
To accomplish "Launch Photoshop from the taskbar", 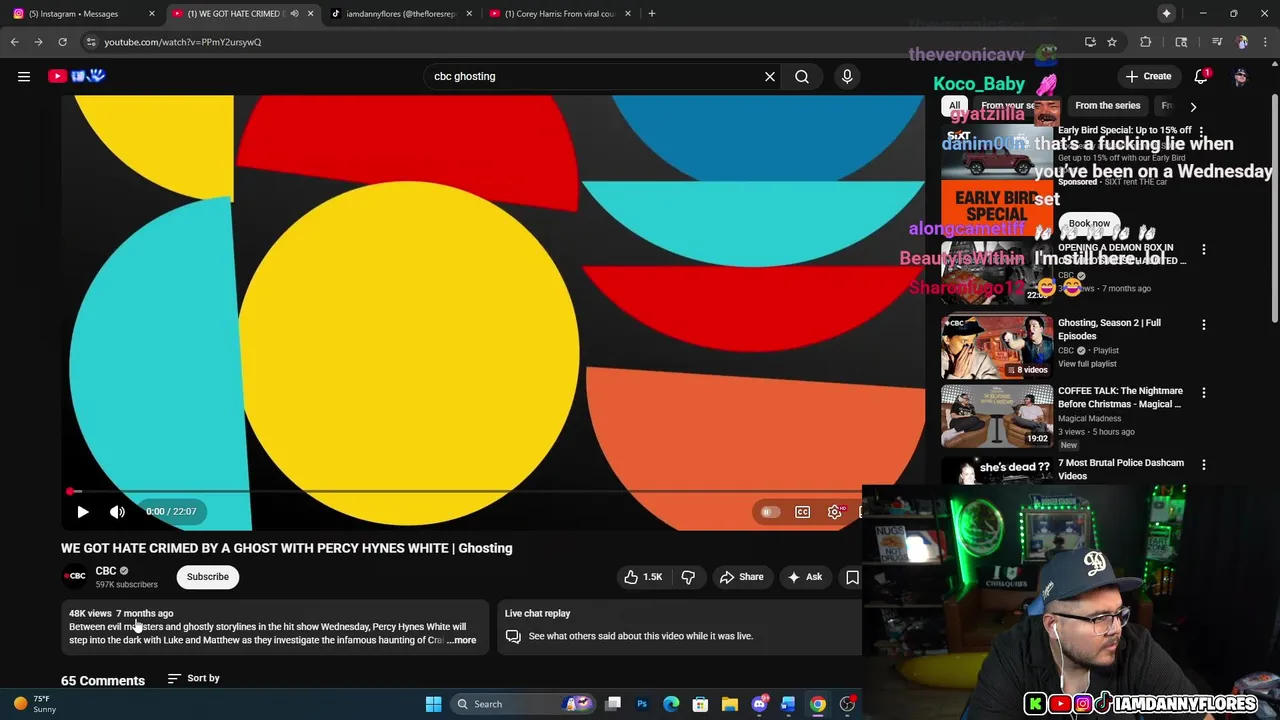I will pos(642,704).
